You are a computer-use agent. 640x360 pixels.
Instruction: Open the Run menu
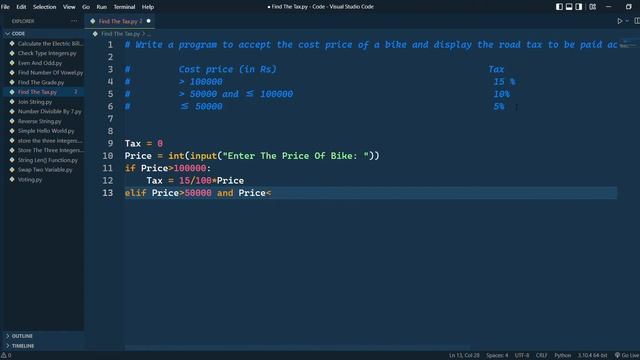pyautogui.click(x=102, y=7)
